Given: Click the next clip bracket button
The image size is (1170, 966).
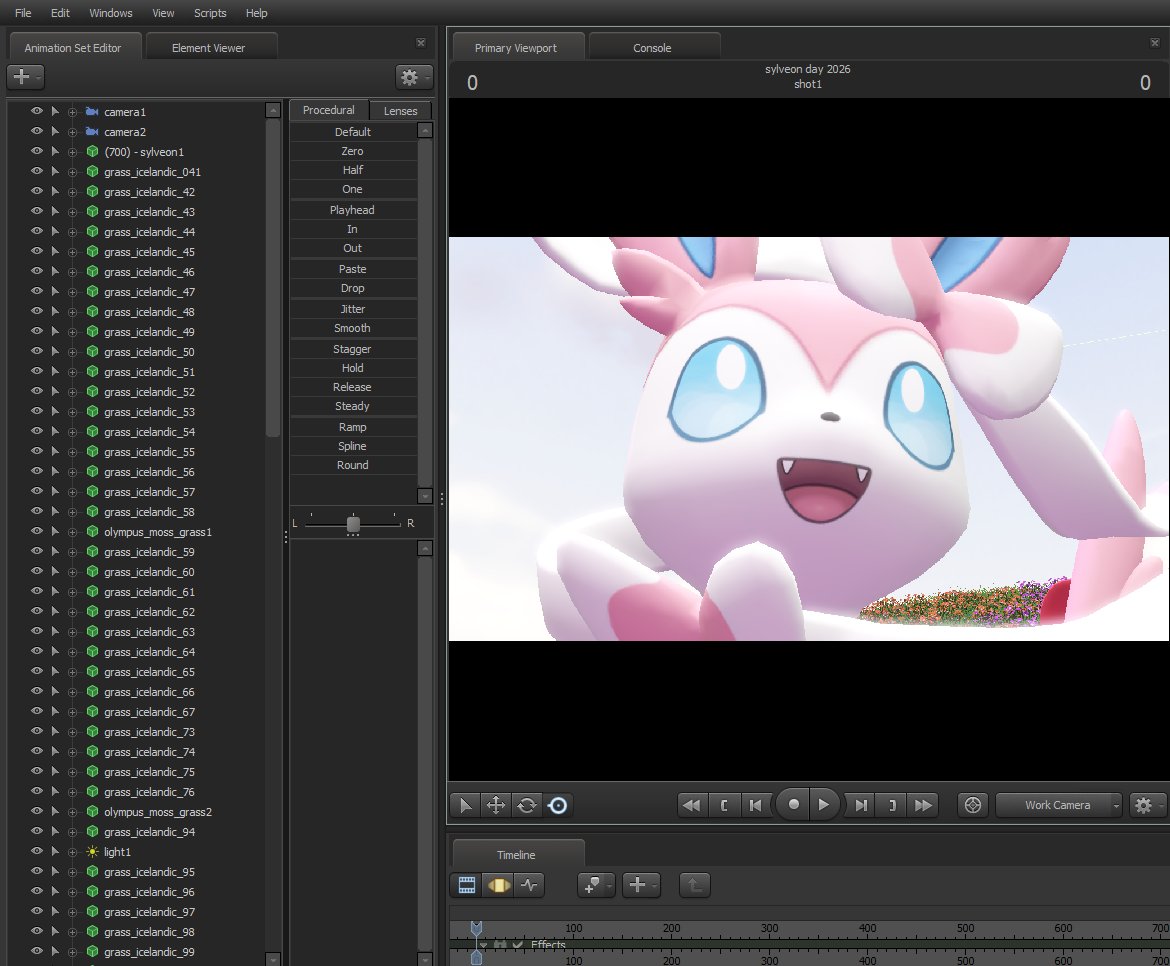Looking at the screenshot, I should [892, 805].
